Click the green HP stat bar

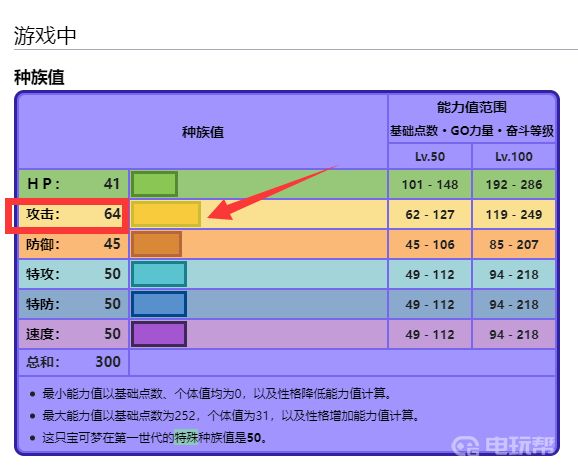(x=154, y=184)
